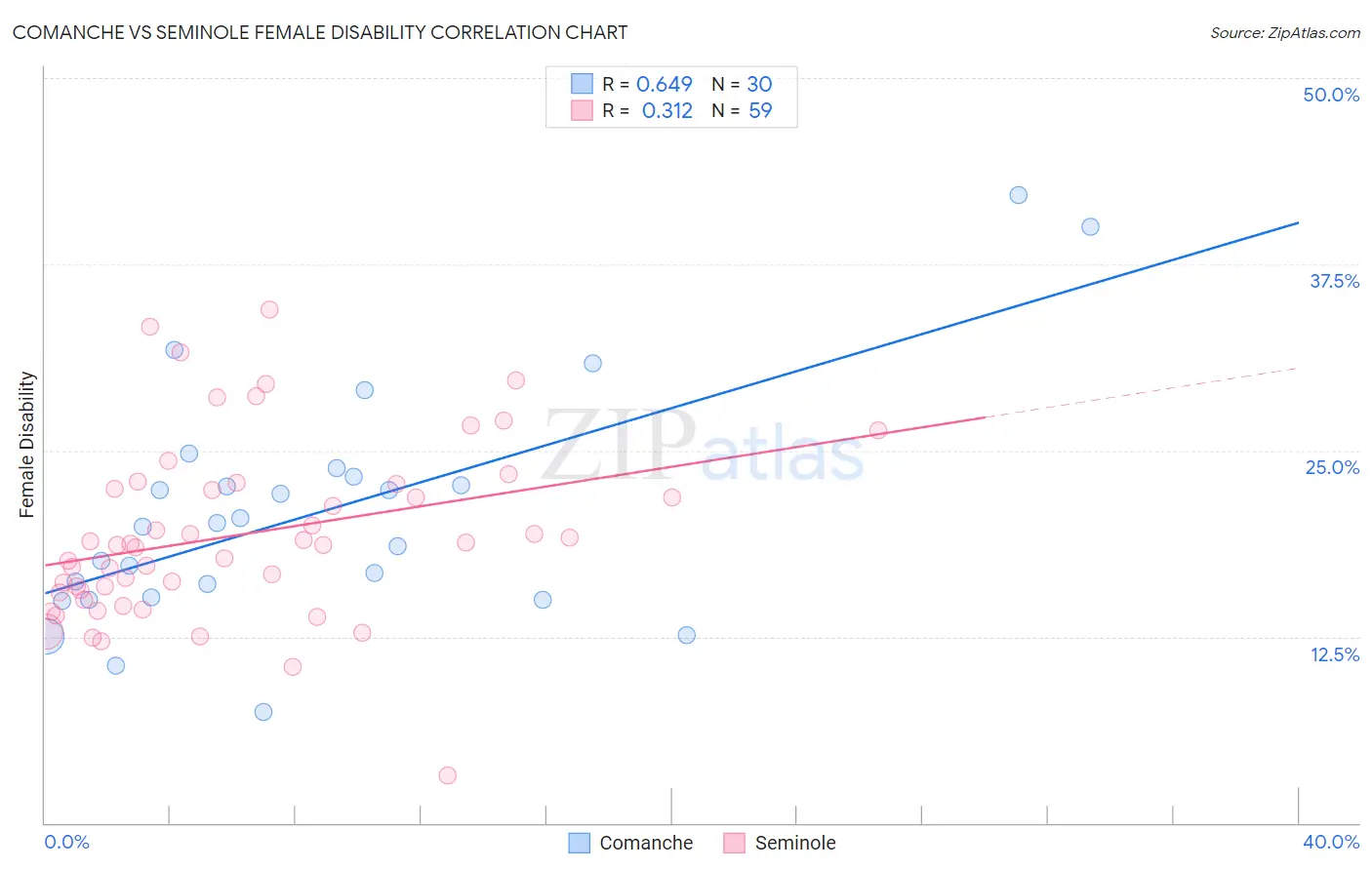Click the highest Comanche point near 42%
Viewport: 1372px width, 870px height.
(1018, 195)
